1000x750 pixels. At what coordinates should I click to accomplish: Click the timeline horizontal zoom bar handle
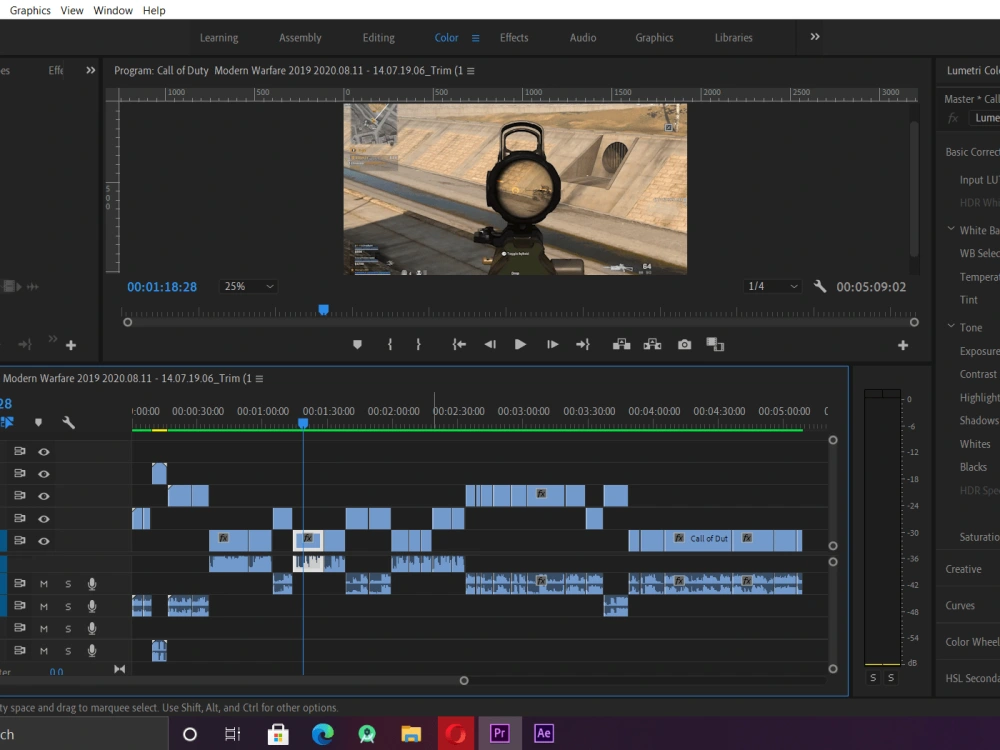tap(464, 680)
